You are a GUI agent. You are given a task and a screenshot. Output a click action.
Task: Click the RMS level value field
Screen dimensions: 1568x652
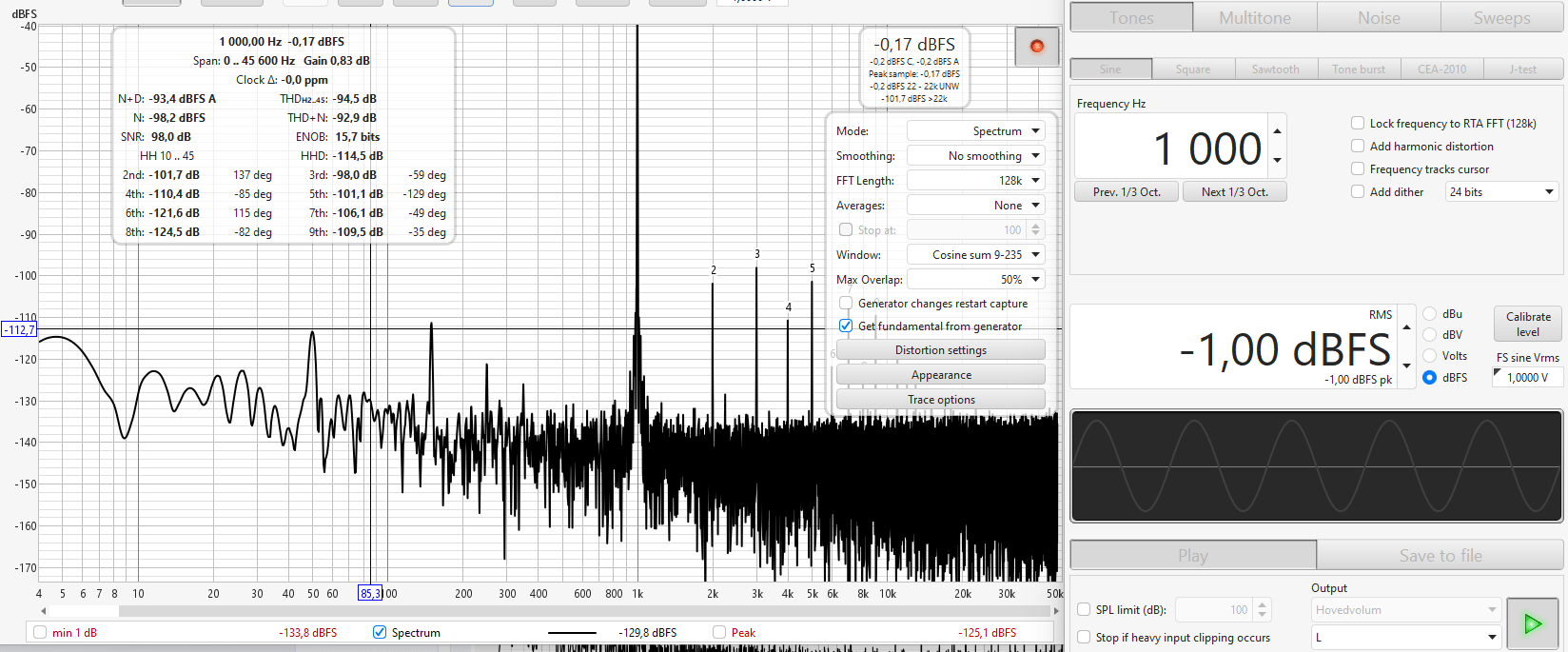point(1234,348)
